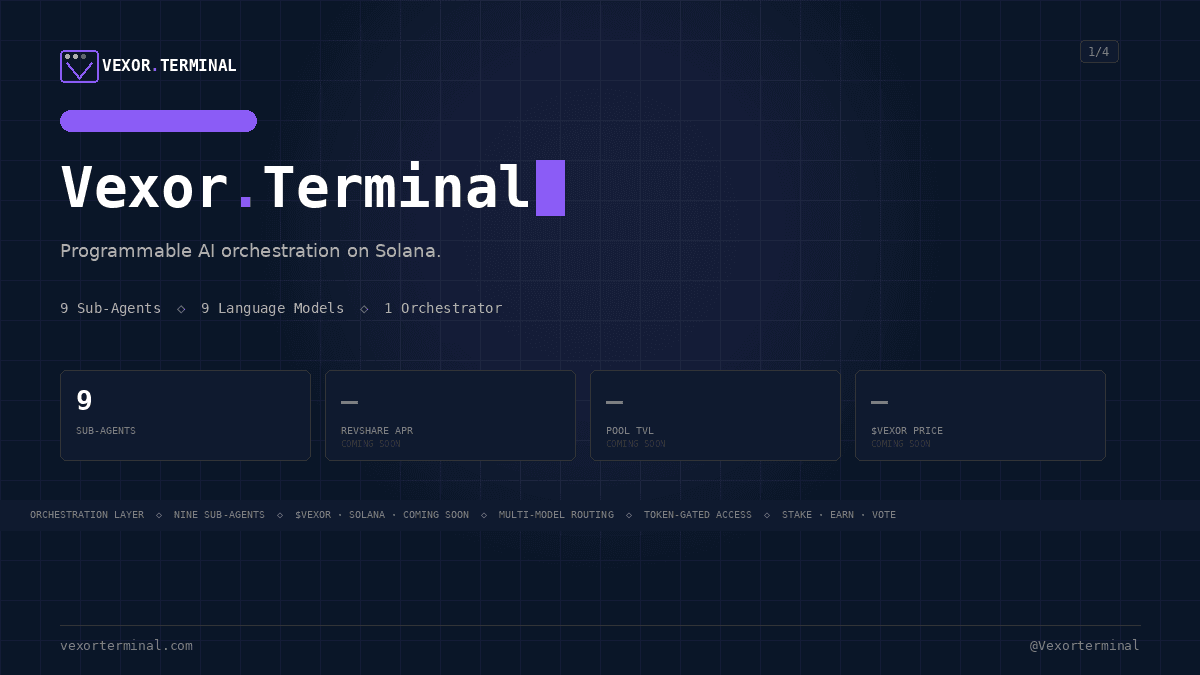Open the $VEXOR Price stat card
The height and width of the screenshot is (675, 1200).
click(980, 415)
